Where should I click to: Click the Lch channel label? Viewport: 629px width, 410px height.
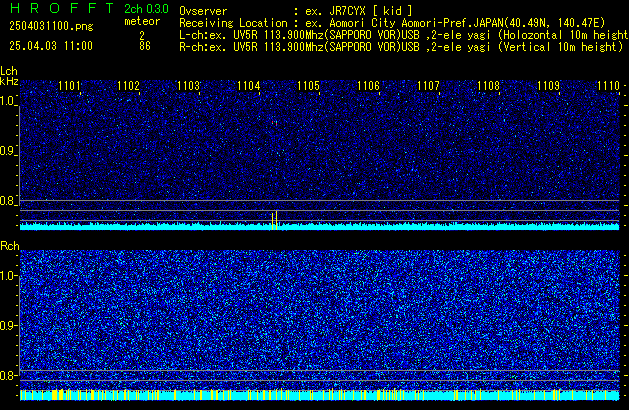9,71
